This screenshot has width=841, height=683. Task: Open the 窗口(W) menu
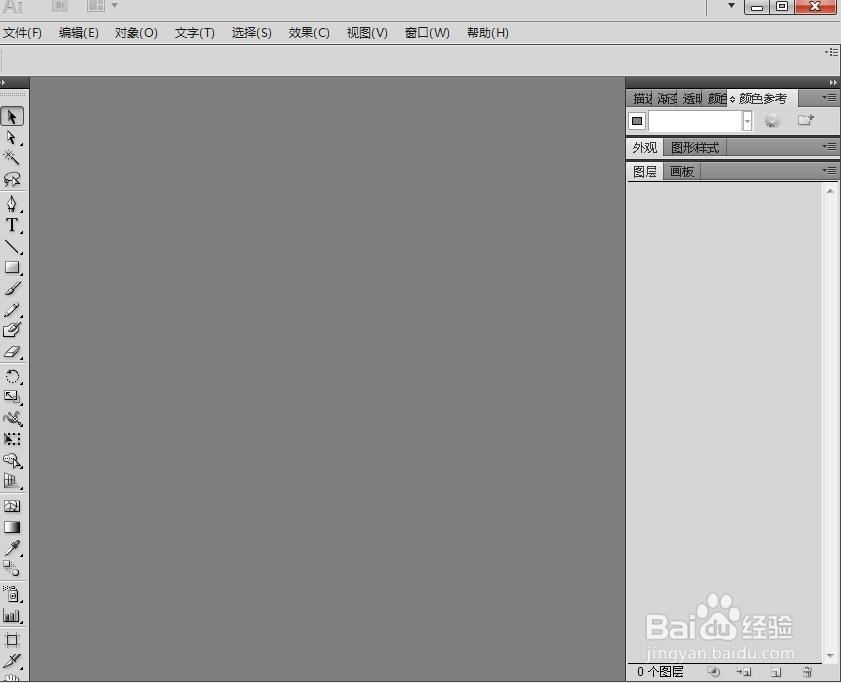coord(427,33)
